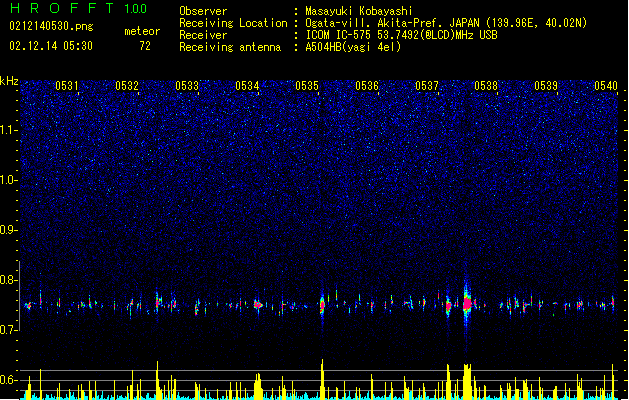Image resolution: width=629 pixels, height=400 pixels.
Task: Click the Receiving Location label
Action: point(233,23)
